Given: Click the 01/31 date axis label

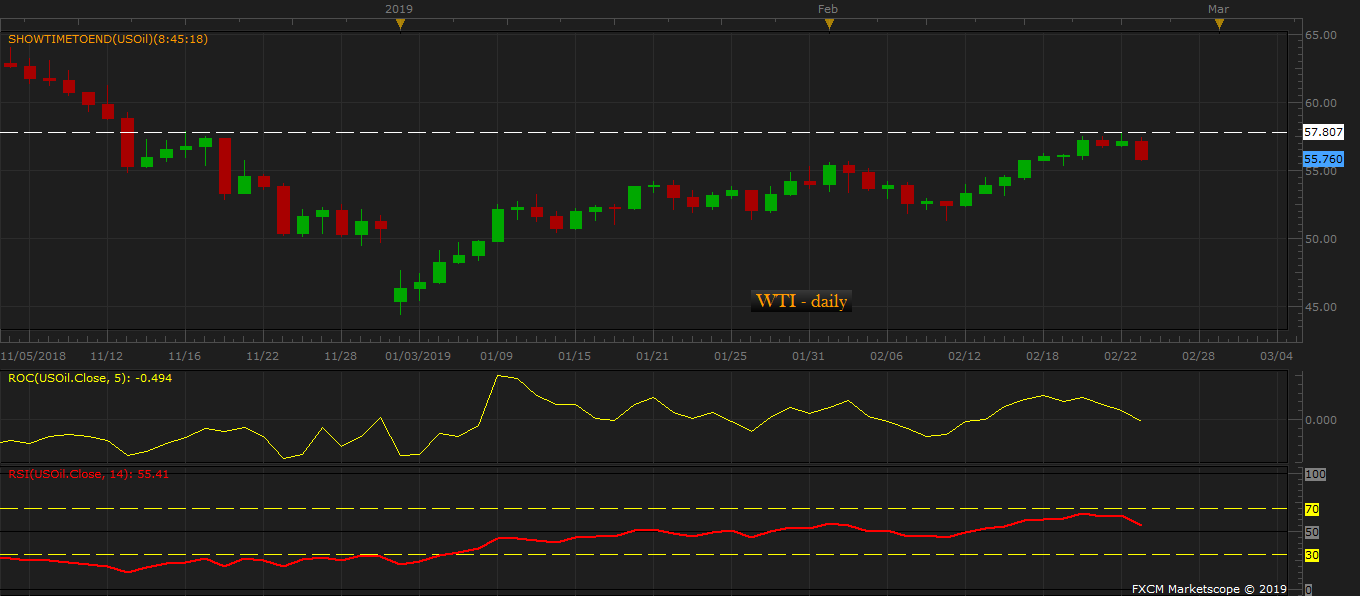Looking at the screenshot, I should tap(808, 355).
